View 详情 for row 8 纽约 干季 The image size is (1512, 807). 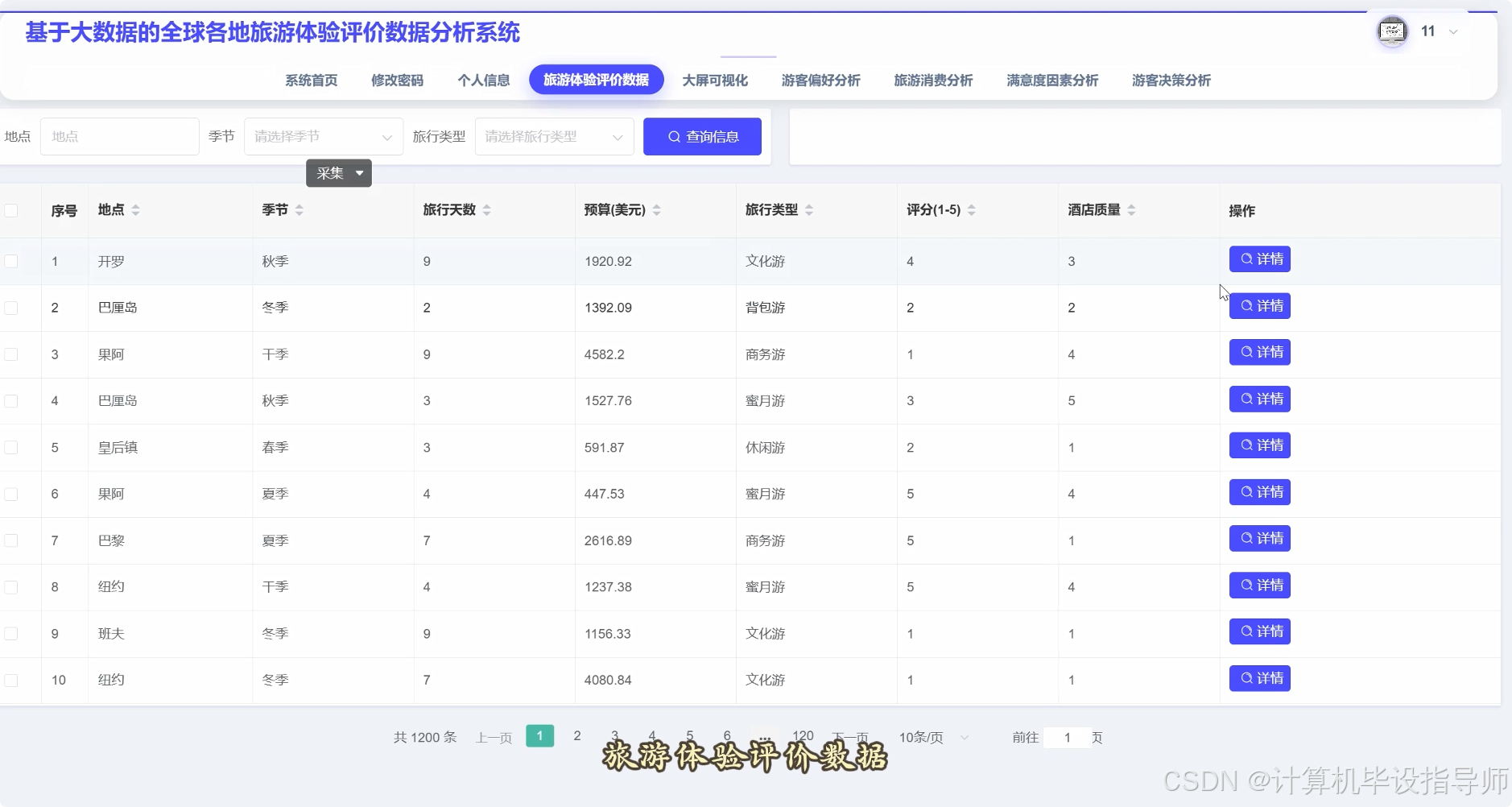tap(1260, 585)
